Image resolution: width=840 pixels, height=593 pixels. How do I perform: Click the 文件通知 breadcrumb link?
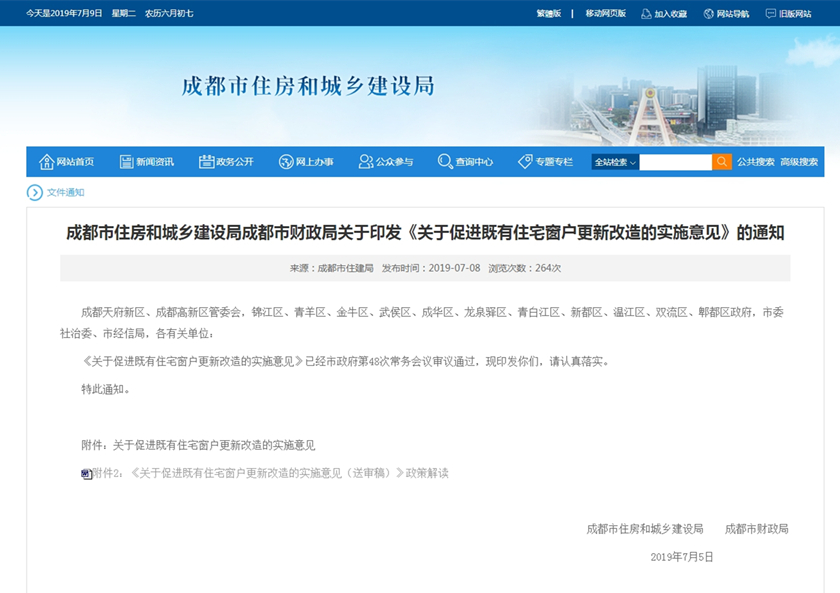click(65, 192)
